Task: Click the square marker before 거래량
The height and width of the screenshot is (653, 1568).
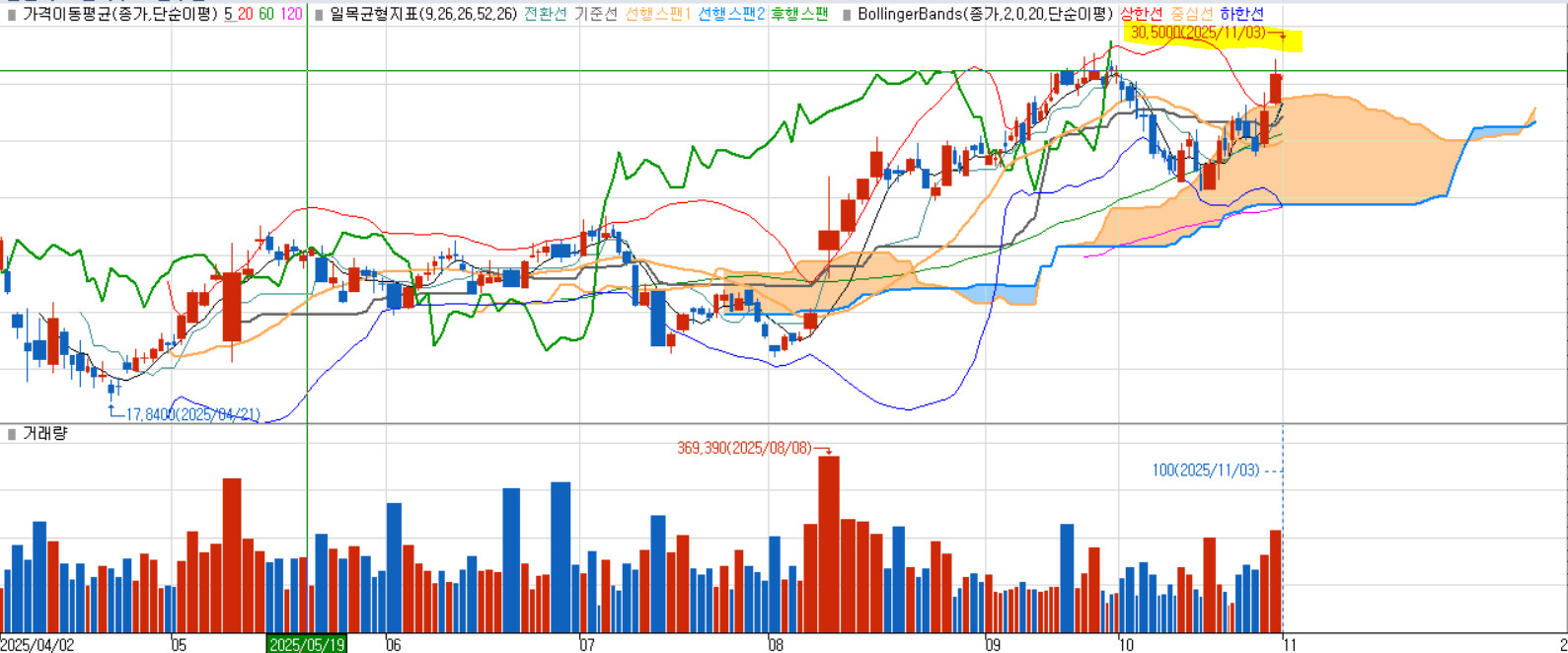Action: coord(11,434)
